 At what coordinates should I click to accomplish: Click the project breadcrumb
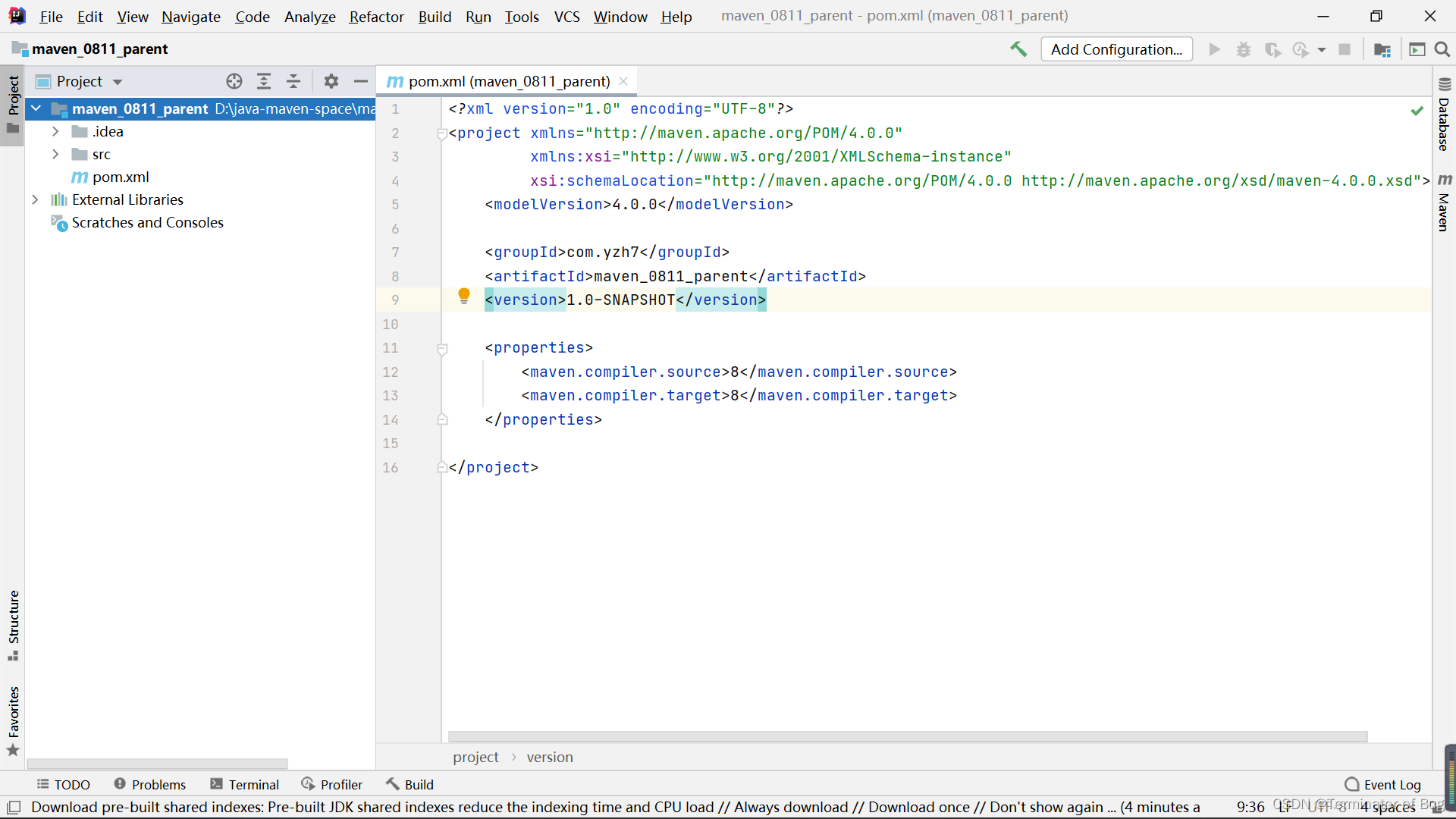(475, 757)
